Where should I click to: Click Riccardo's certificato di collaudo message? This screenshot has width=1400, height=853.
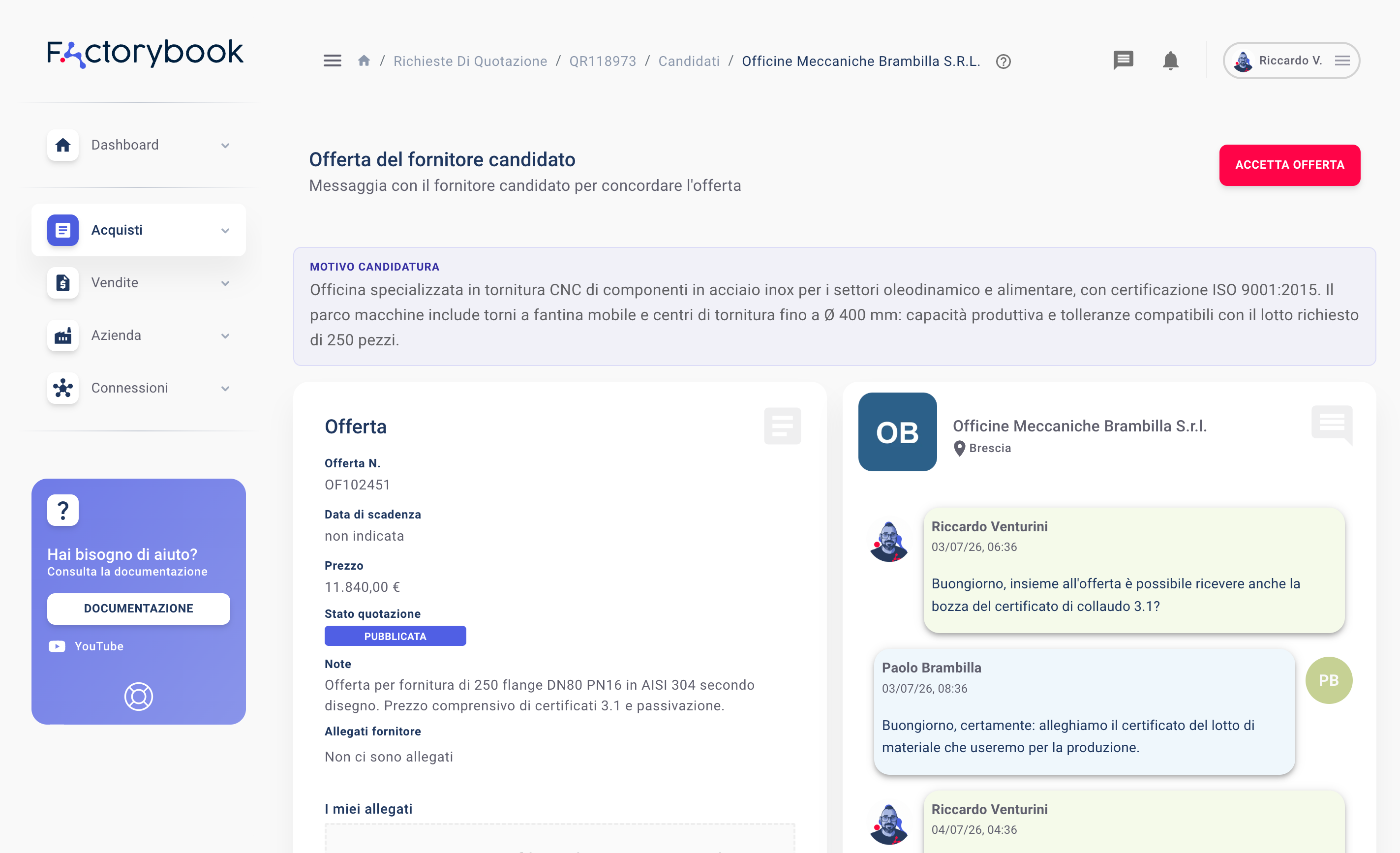coord(1133,571)
